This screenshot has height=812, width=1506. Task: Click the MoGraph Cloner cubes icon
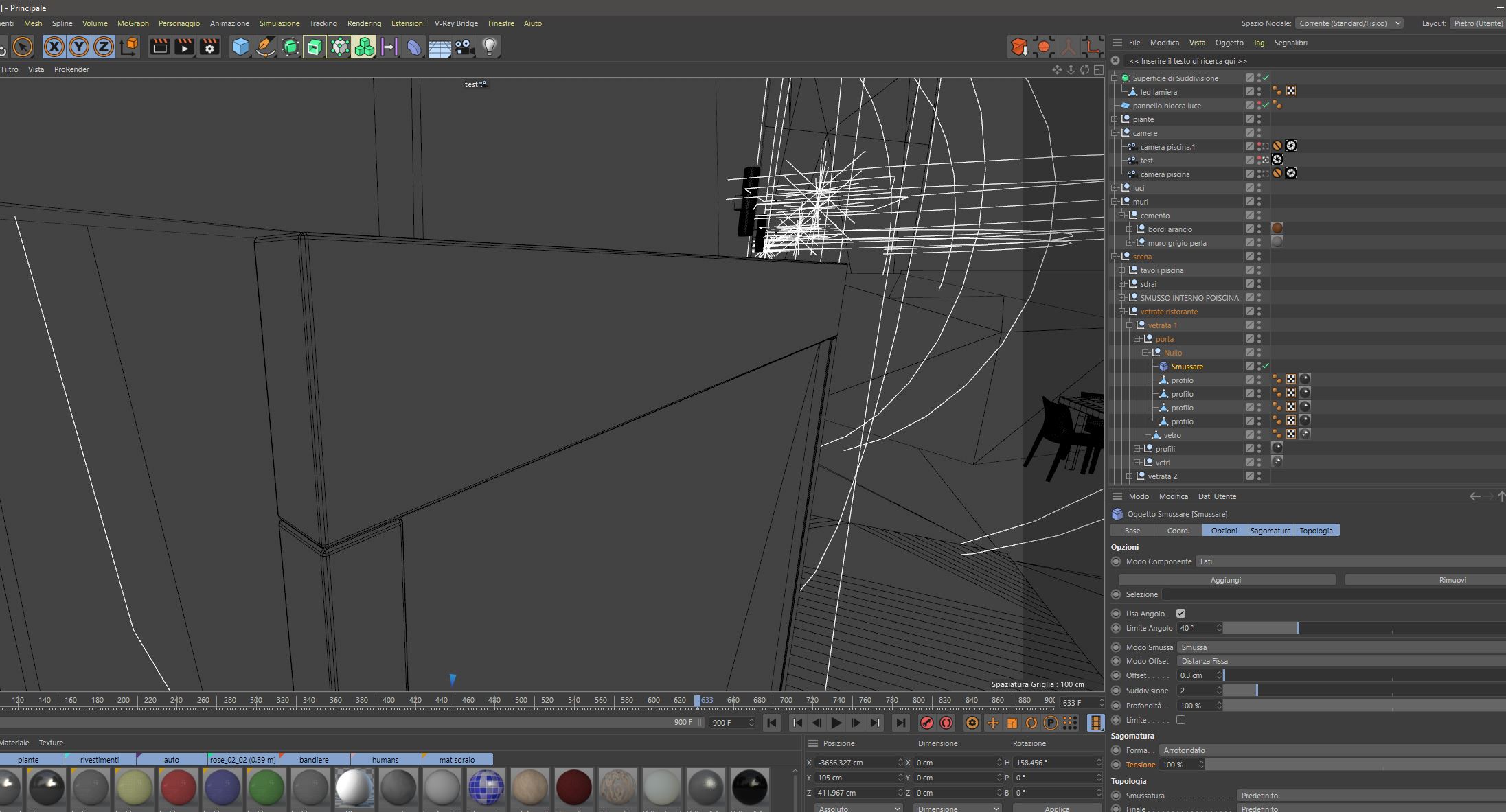tap(365, 47)
